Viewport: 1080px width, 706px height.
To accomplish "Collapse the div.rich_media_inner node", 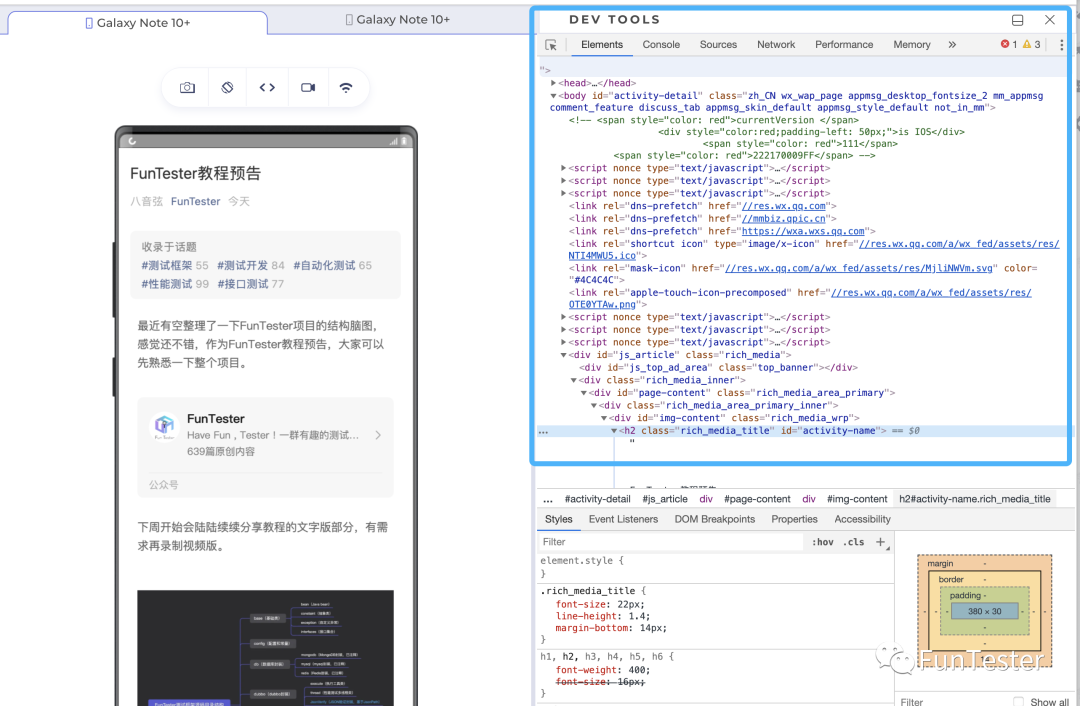I will pos(574,380).
